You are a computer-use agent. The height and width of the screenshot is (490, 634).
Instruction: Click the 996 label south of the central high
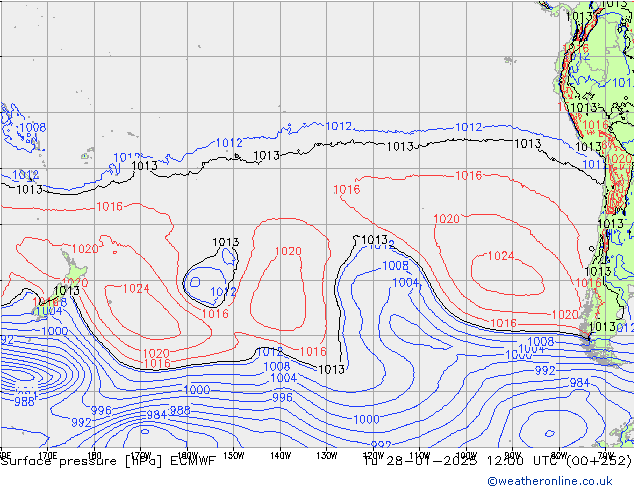(x=282, y=397)
